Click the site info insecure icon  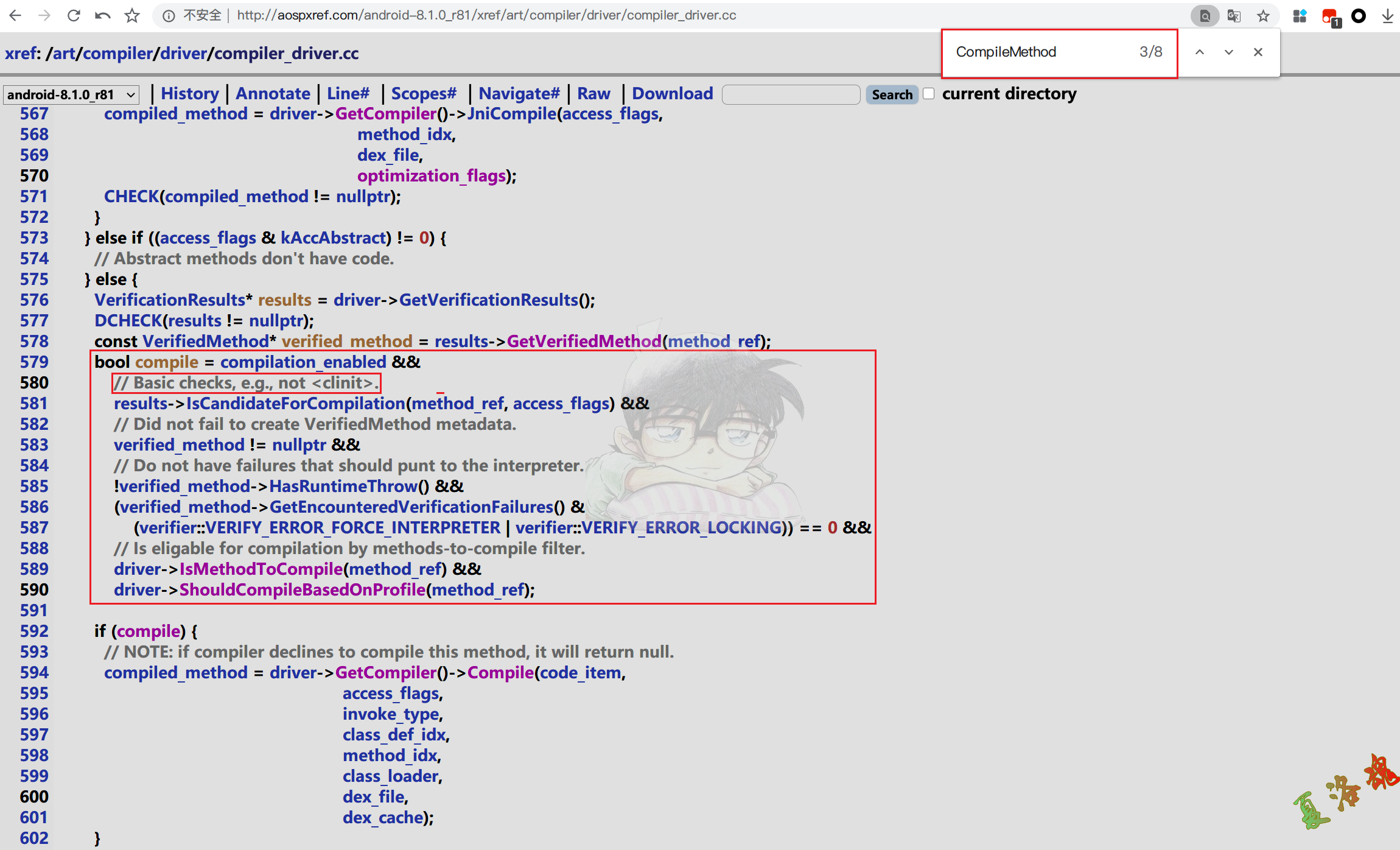click(169, 16)
